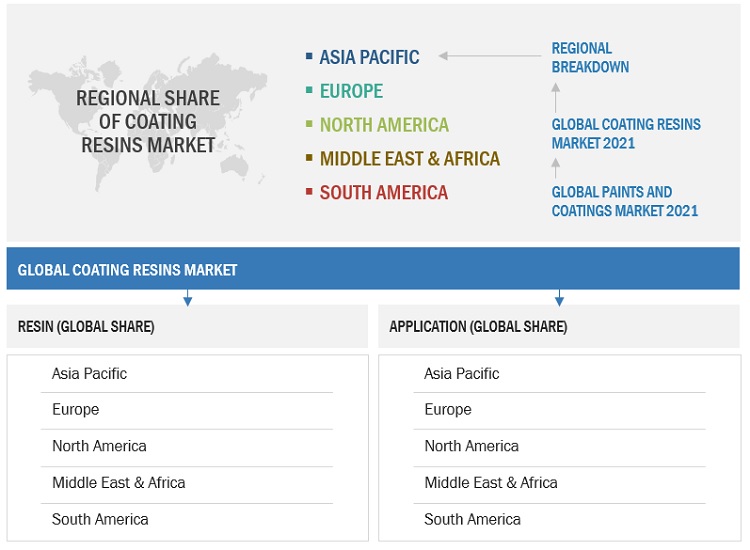Viewport: 750px width, 550px height.
Task: Click the up arrow below Regional Breakdown
Action: pos(557,97)
